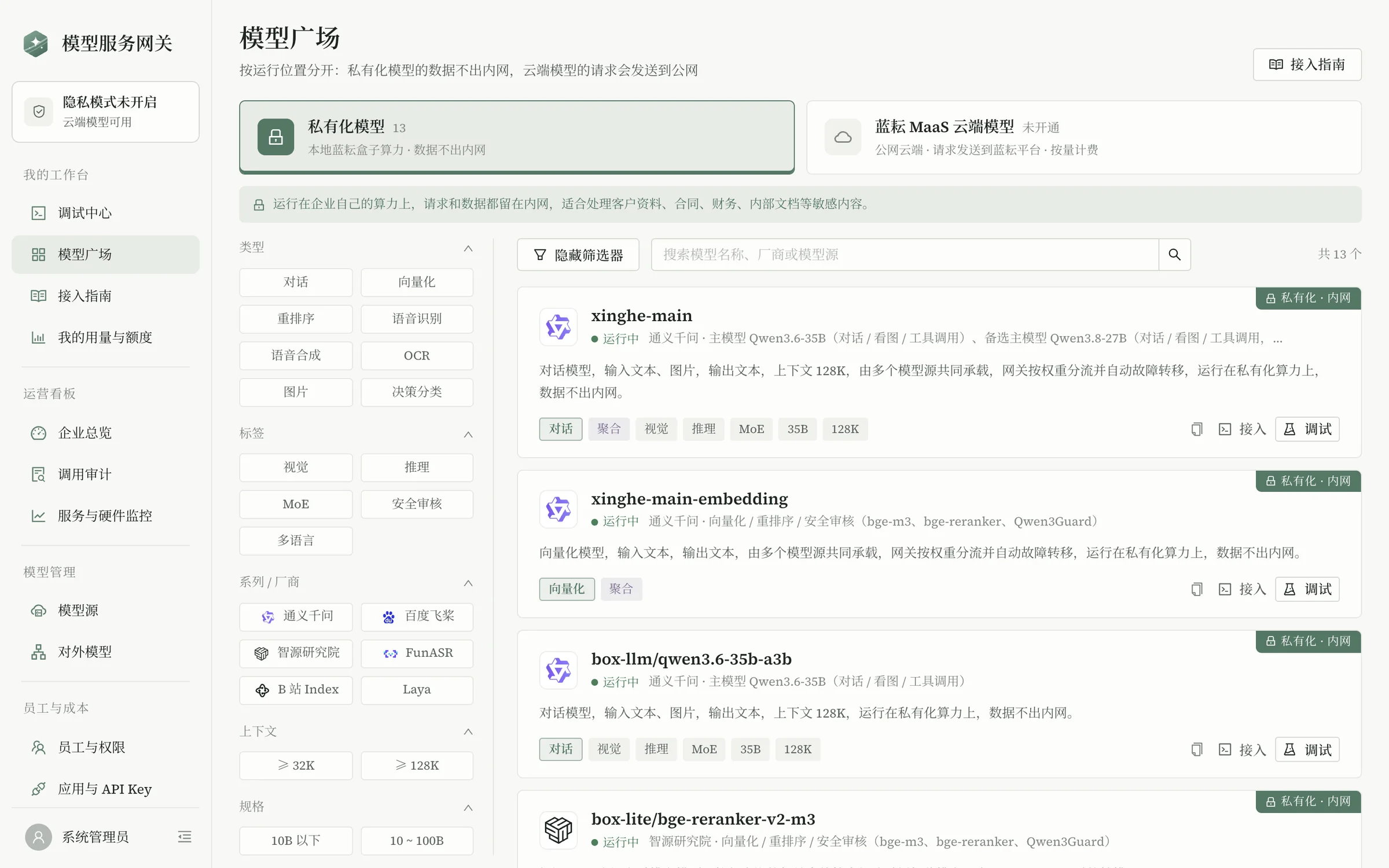The height and width of the screenshot is (868, 1389).
Task: Collapse sidebar with icon beside 系统管理员
Action: pyautogui.click(x=185, y=837)
